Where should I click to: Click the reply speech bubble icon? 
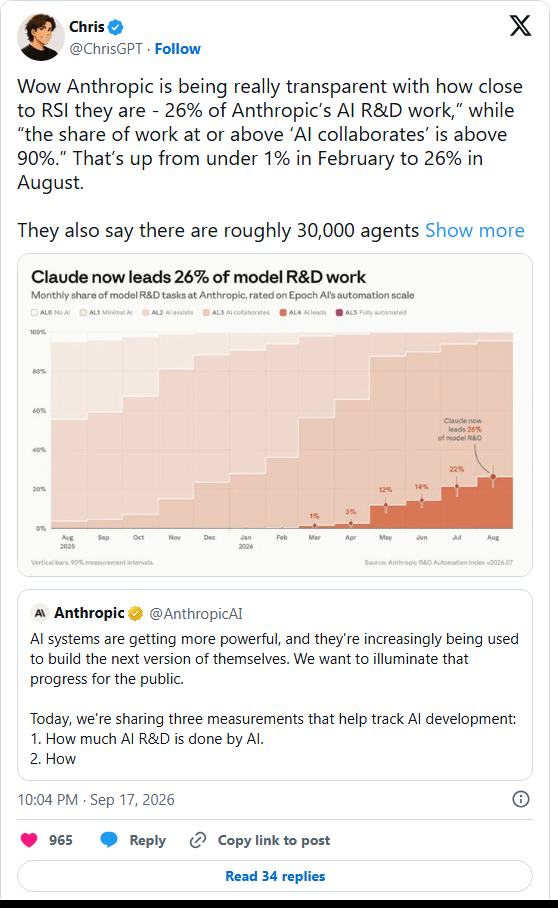(109, 840)
